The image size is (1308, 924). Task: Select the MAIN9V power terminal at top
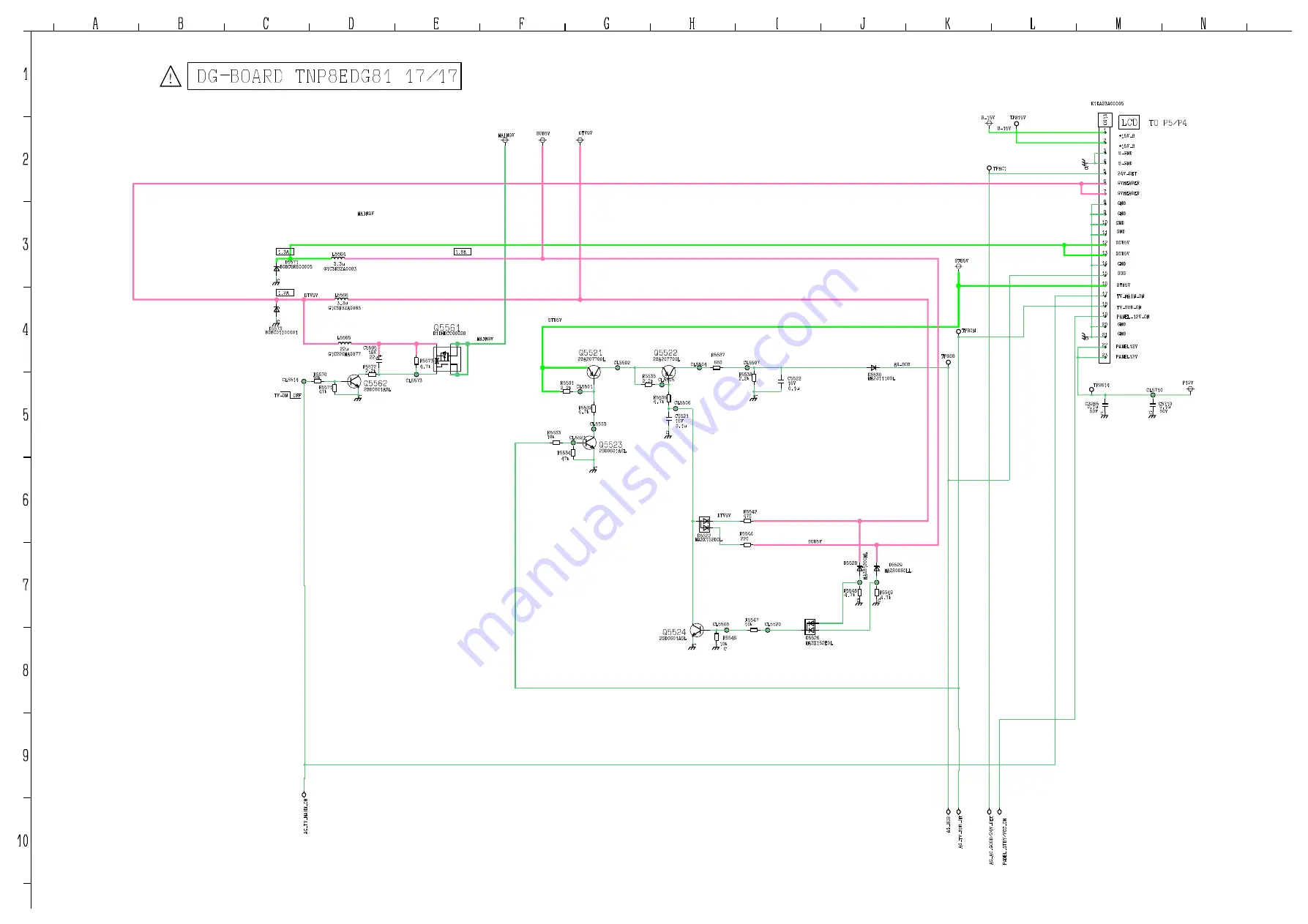(x=505, y=139)
